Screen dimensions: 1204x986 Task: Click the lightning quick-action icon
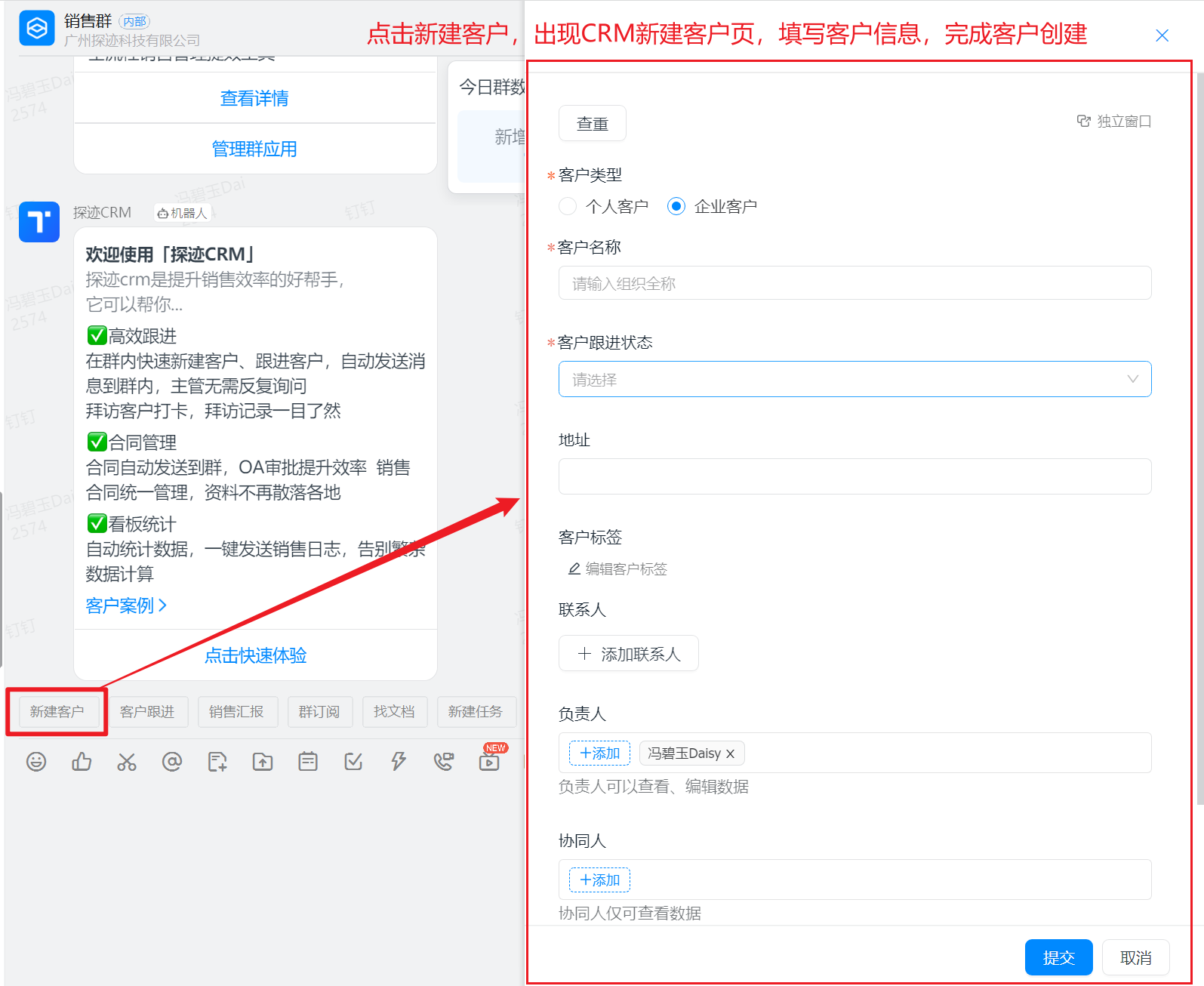point(399,762)
